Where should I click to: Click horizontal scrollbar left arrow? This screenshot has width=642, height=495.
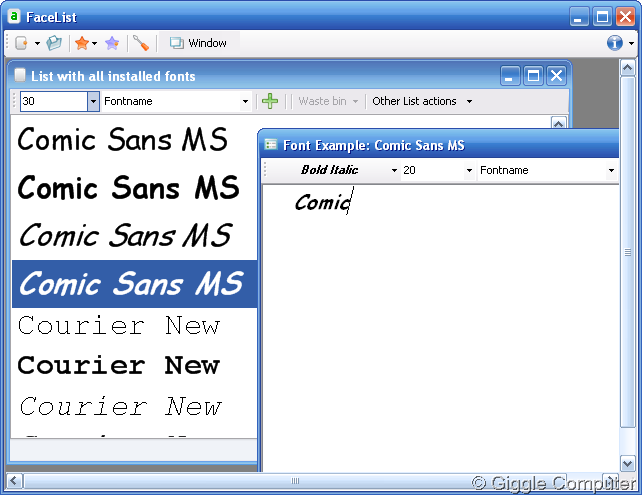[14, 480]
